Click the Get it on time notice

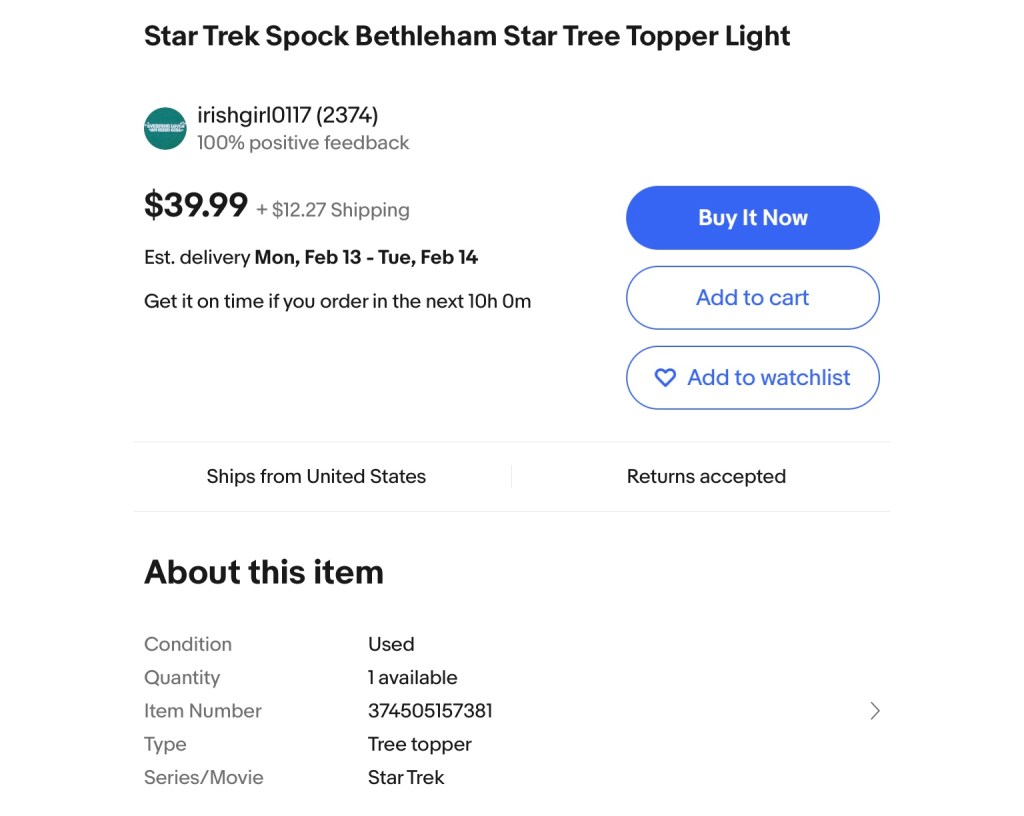(x=337, y=301)
